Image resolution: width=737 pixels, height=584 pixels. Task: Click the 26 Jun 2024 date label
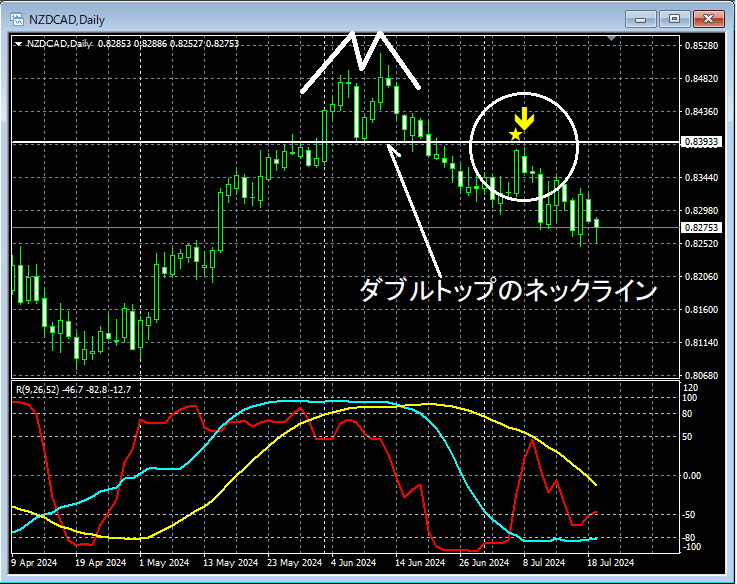(x=484, y=562)
